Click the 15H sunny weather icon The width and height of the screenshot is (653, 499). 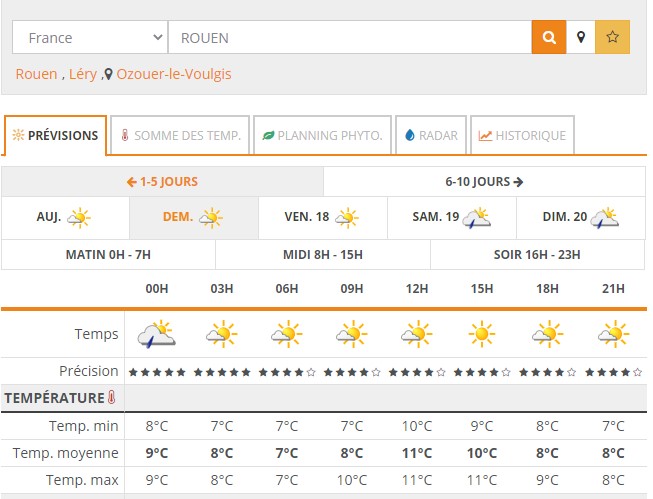pos(482,334)
